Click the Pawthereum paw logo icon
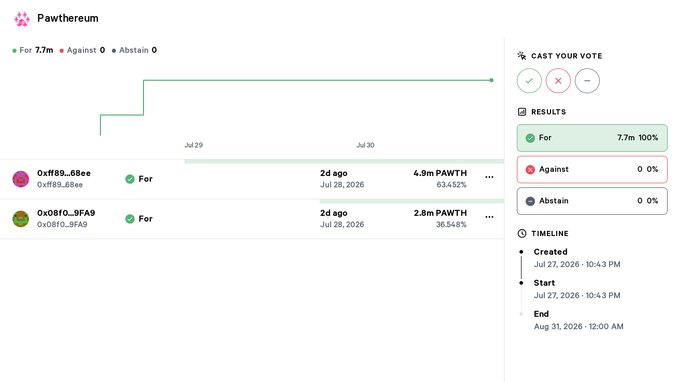This screenshot has height=382, width=680. tap(22, 19)
